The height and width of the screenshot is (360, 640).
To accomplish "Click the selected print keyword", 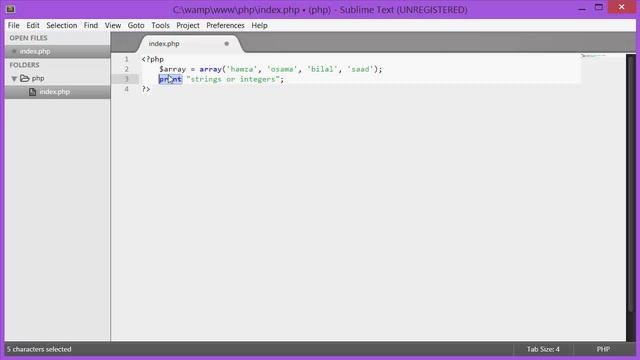I will point(170,79).
